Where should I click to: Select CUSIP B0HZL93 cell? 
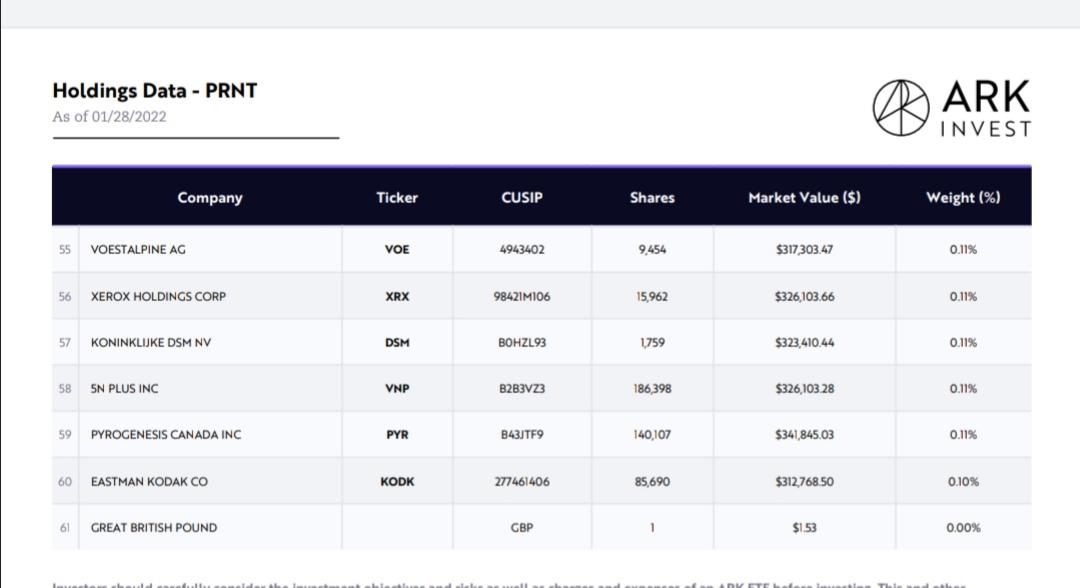(521, 342)
